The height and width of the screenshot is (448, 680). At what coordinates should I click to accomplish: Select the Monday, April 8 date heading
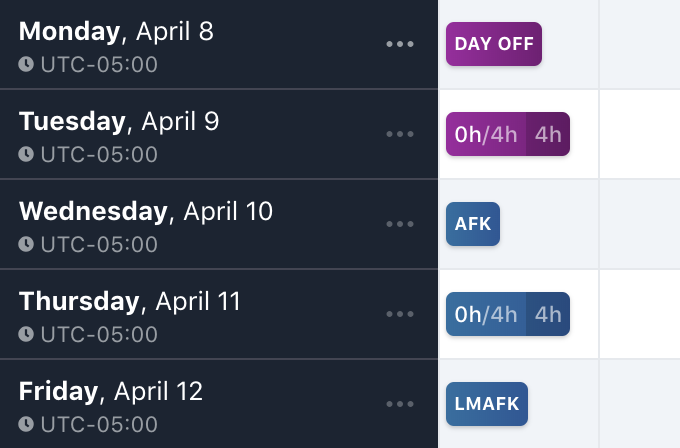pyautogui.click(x=116, y=31)
